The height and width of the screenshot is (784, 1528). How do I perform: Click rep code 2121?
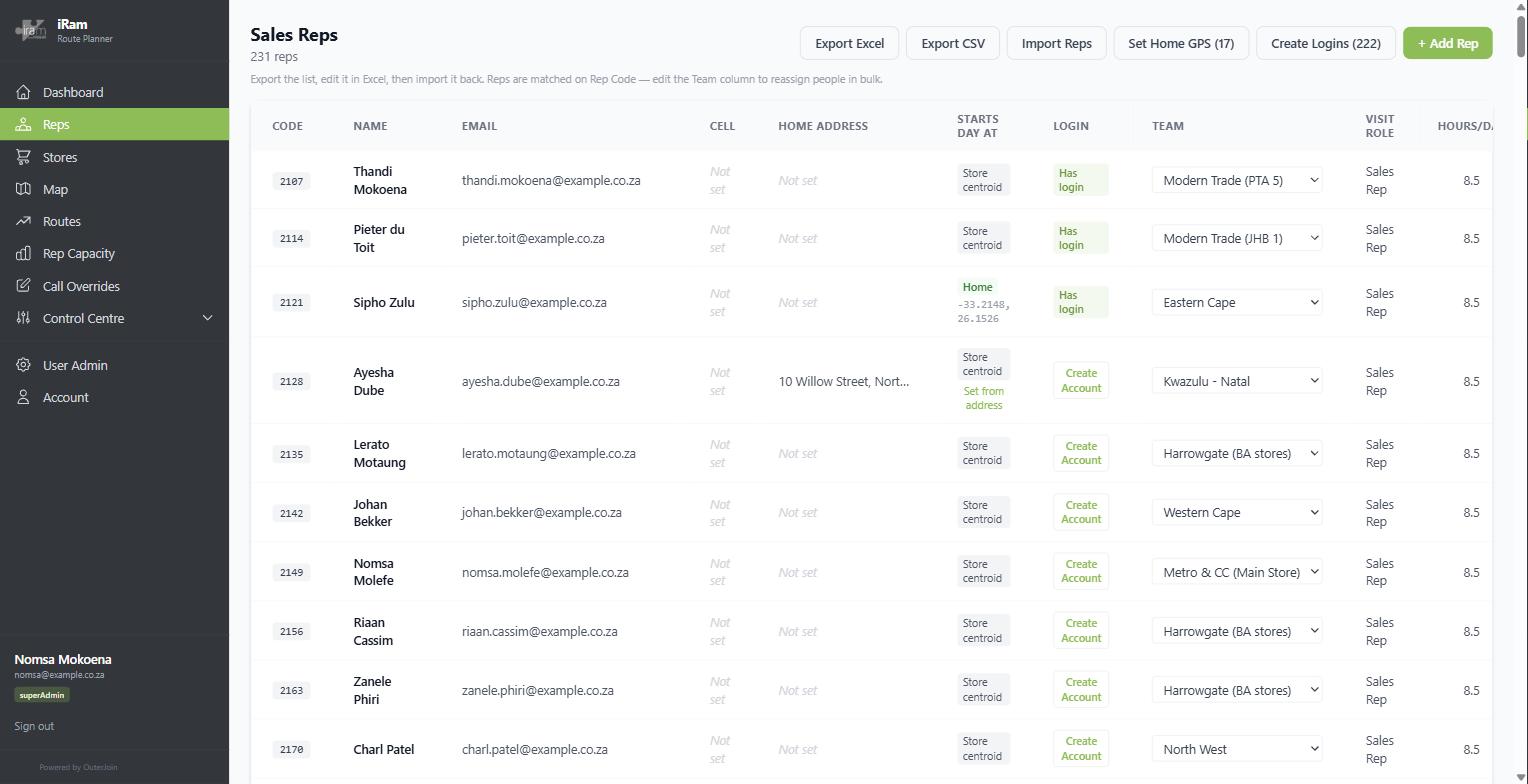point(291,302)
